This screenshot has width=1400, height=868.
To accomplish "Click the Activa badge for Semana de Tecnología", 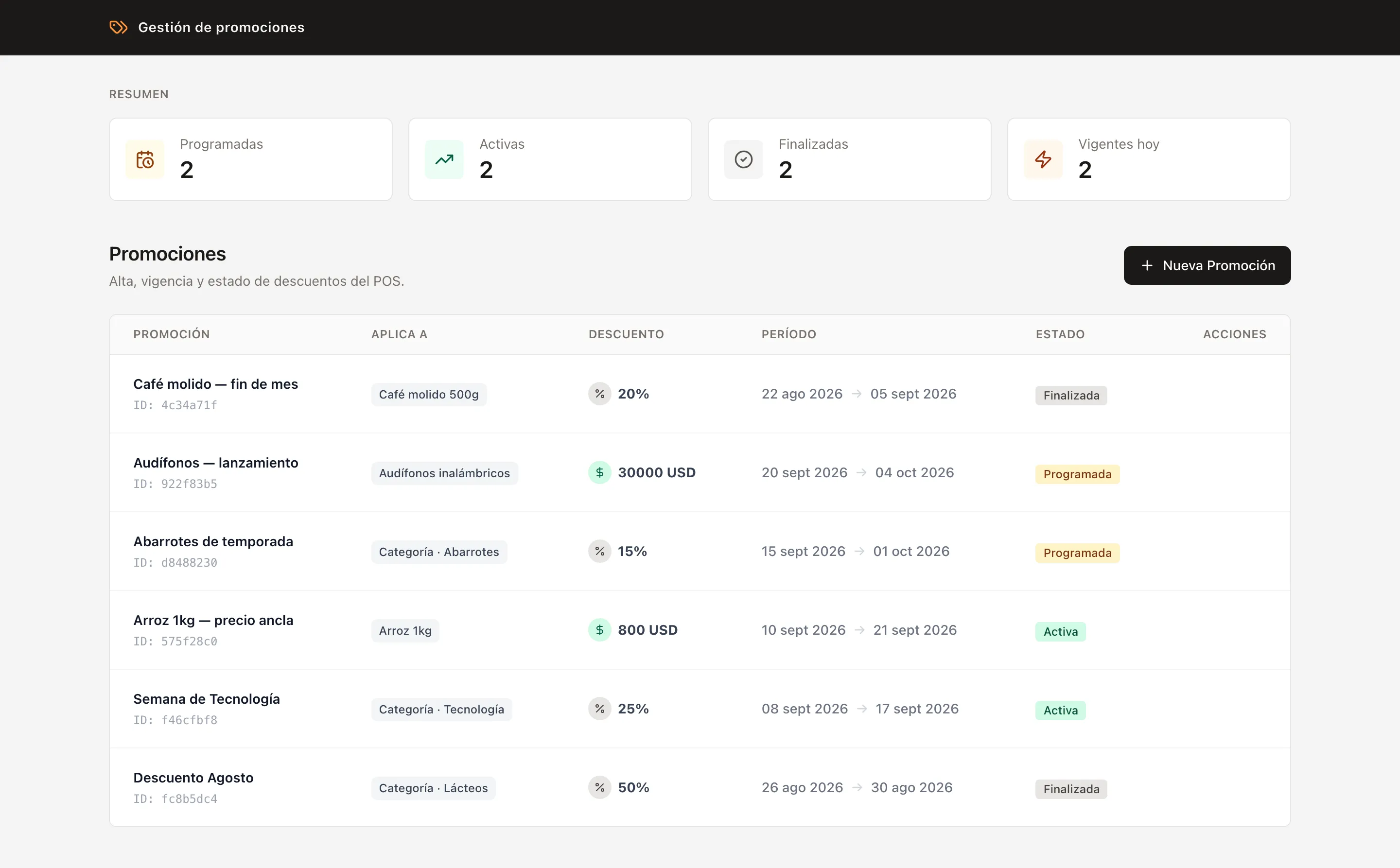I will (1061, 710).
